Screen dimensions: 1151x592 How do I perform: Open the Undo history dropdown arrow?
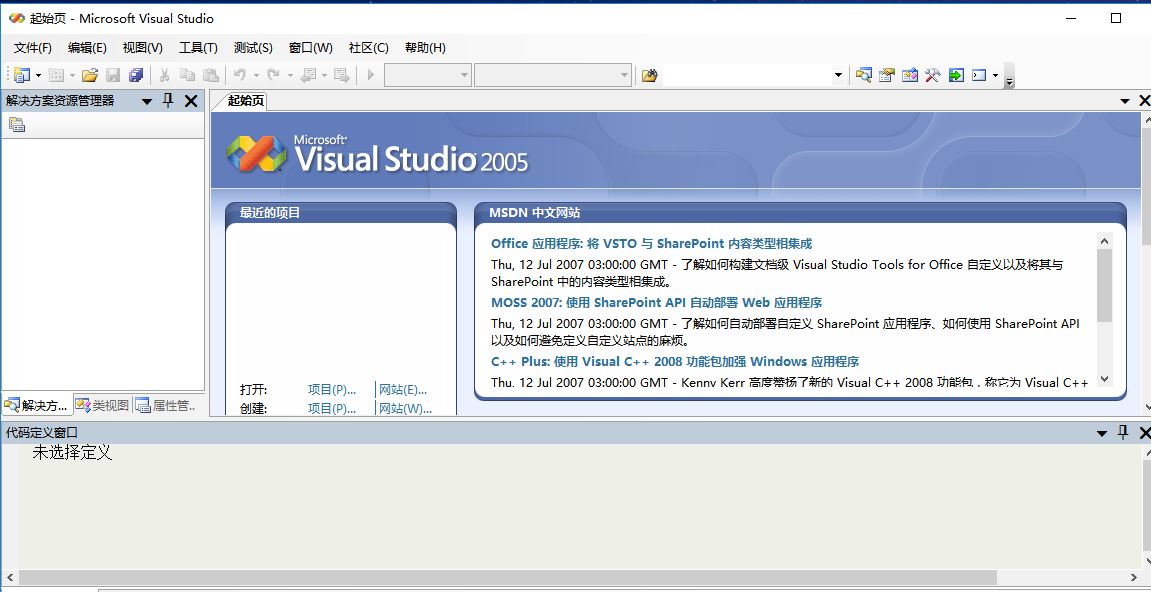coord(256,75)
